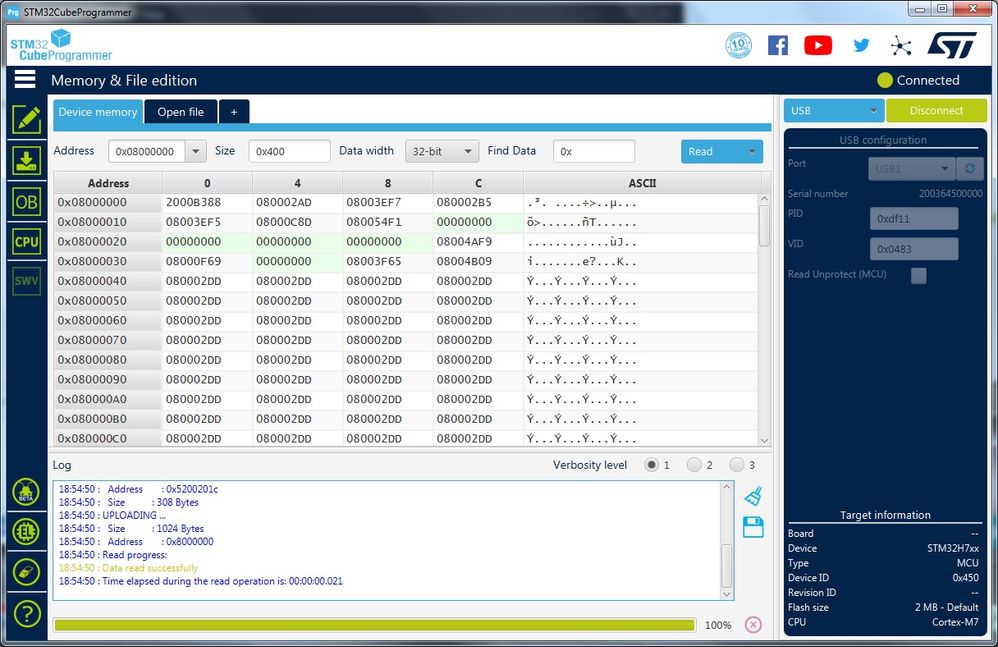
Task: Add a new tab with plus
Action: pos(234,112)
